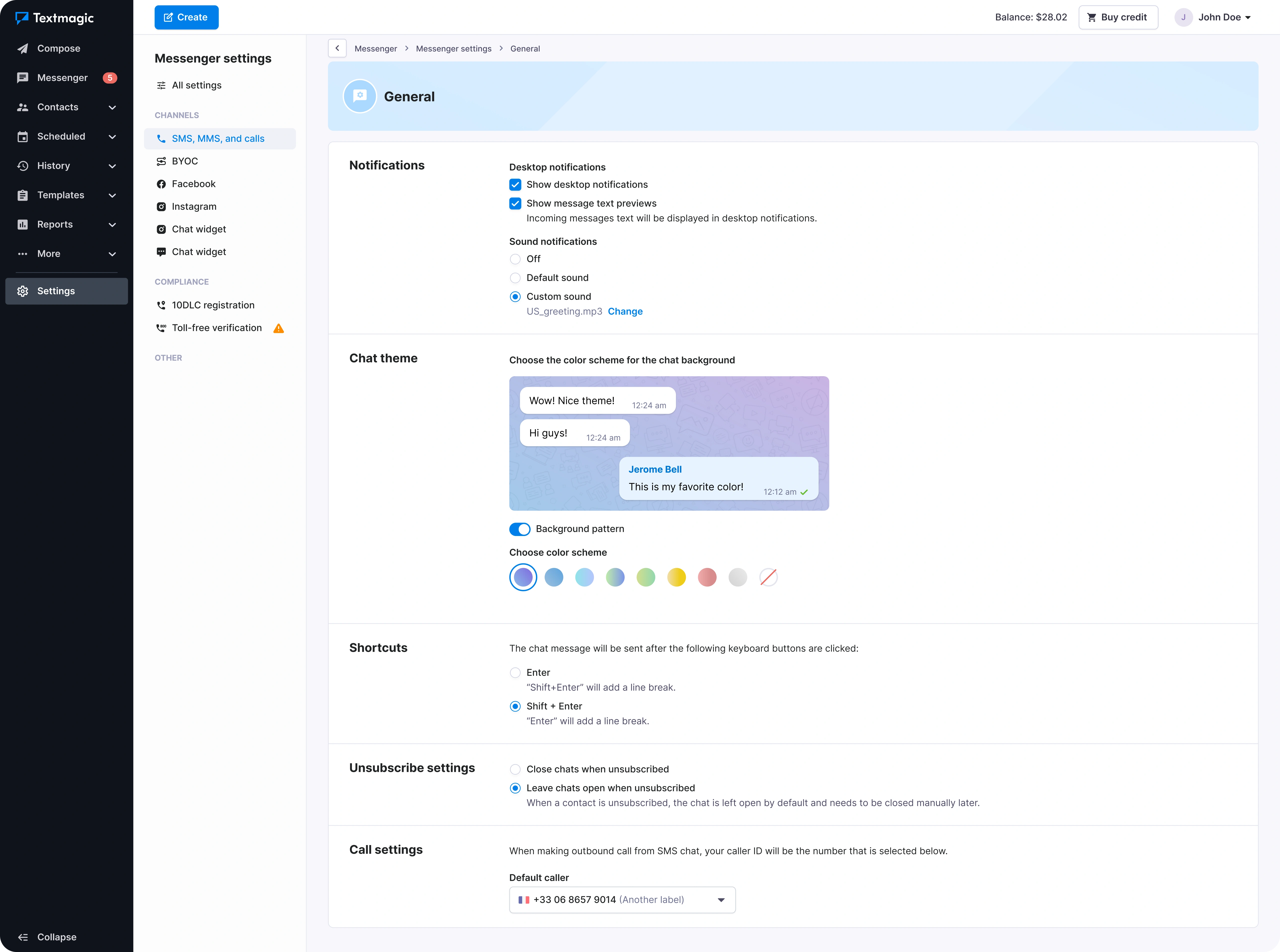The image size is (1280, 952).
Task: Click Messenger breadcrumb link
Action: click(376, 49)
